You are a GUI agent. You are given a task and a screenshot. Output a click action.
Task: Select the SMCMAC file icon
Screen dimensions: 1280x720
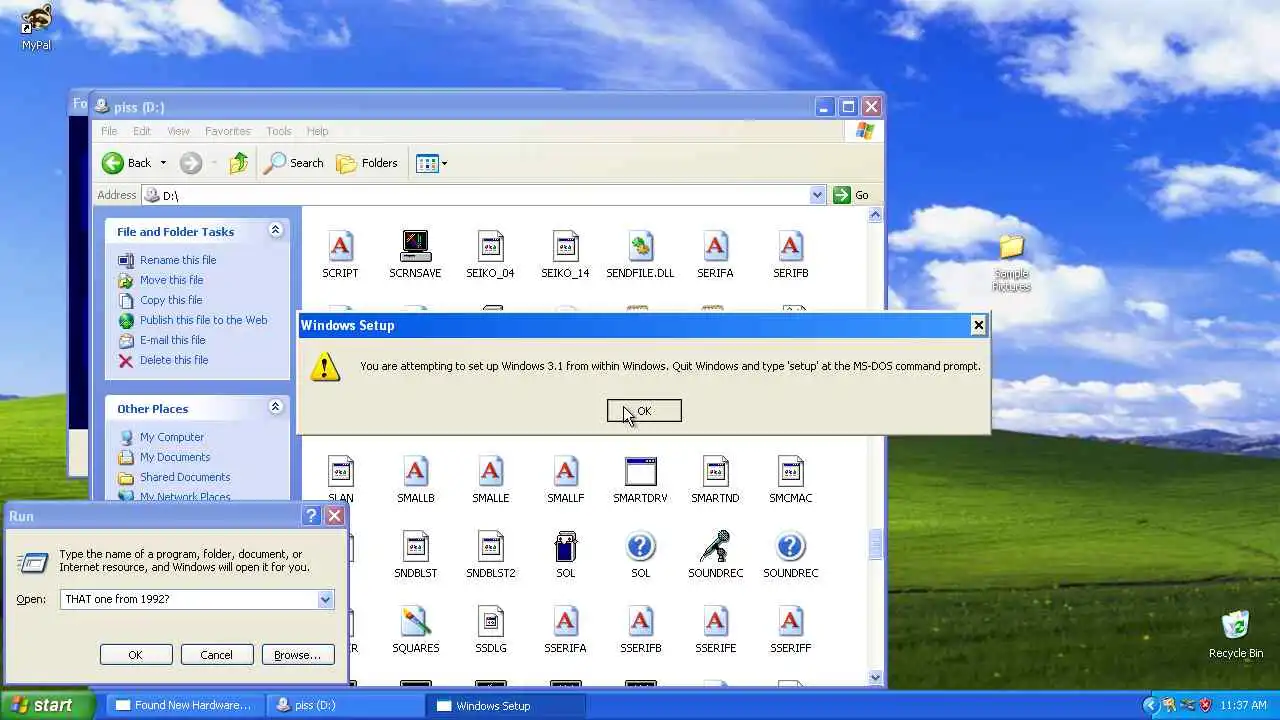(790, 471)
